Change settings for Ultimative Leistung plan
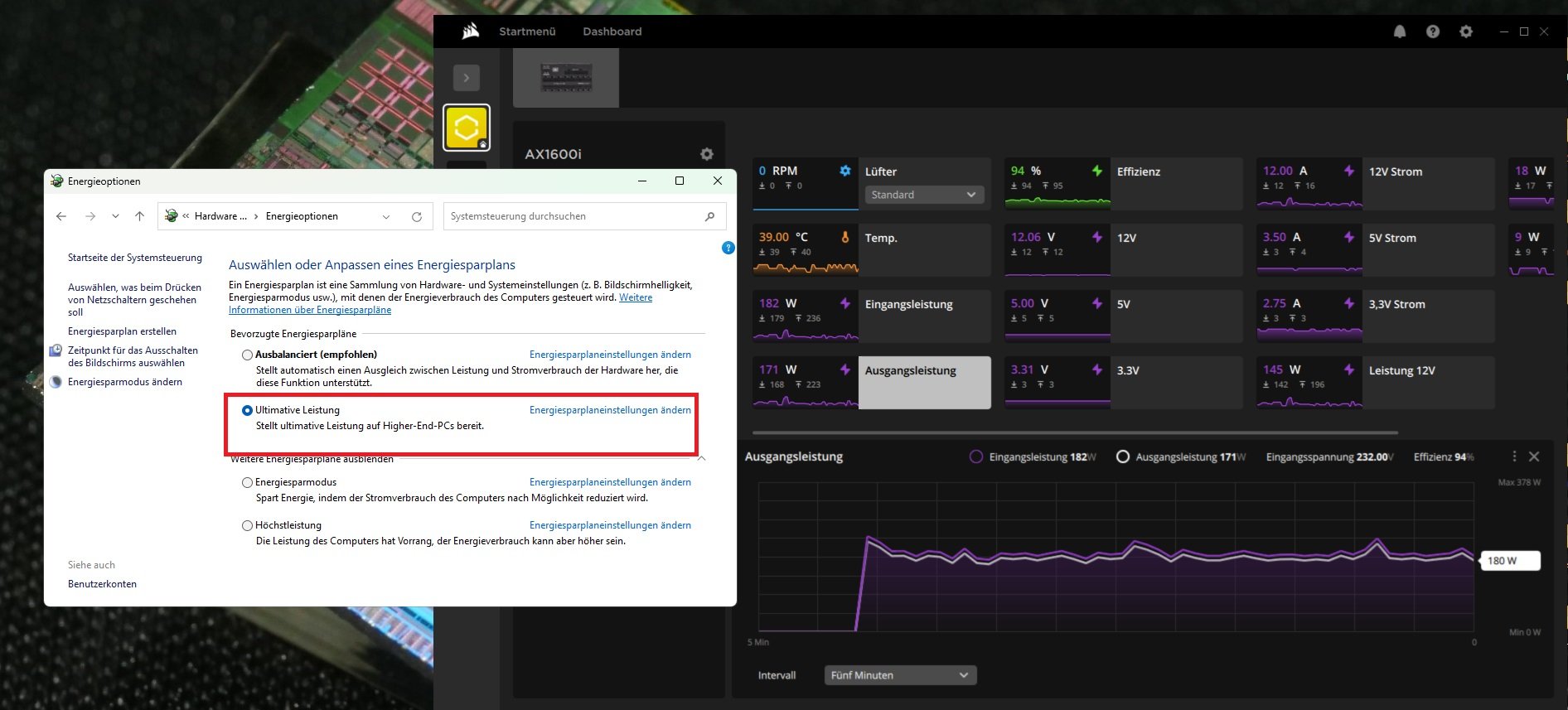The width and height of the screenshot is (1568, 710). coord(610,410)
